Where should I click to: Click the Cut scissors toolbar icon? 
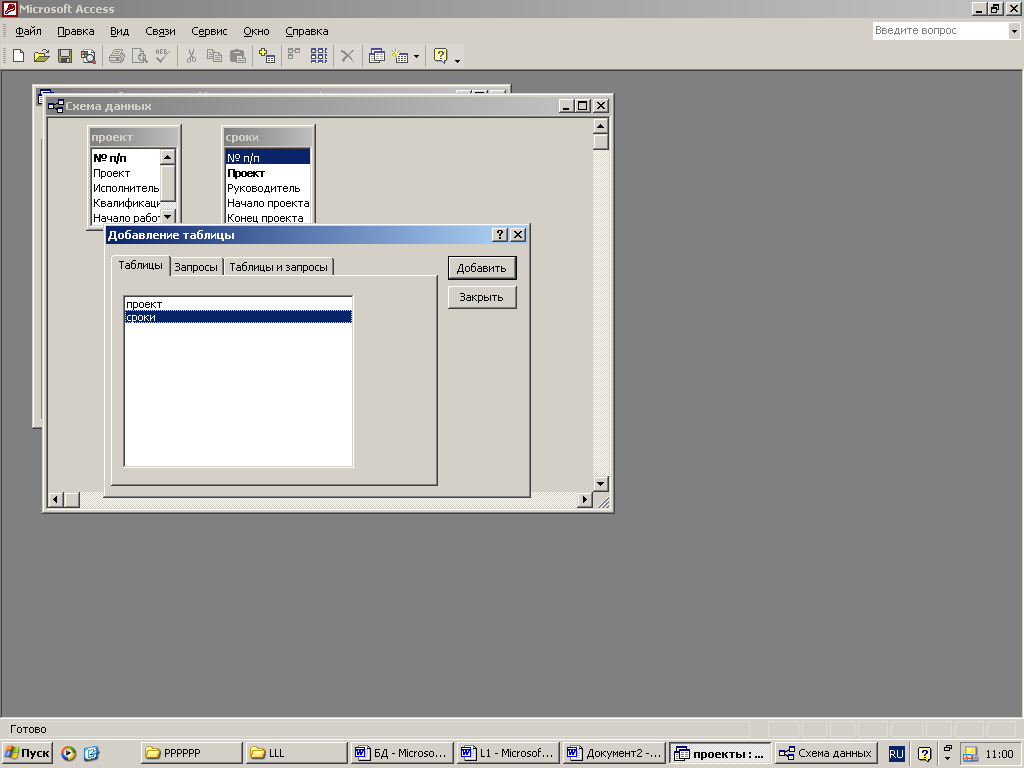[x=191, y=56]
